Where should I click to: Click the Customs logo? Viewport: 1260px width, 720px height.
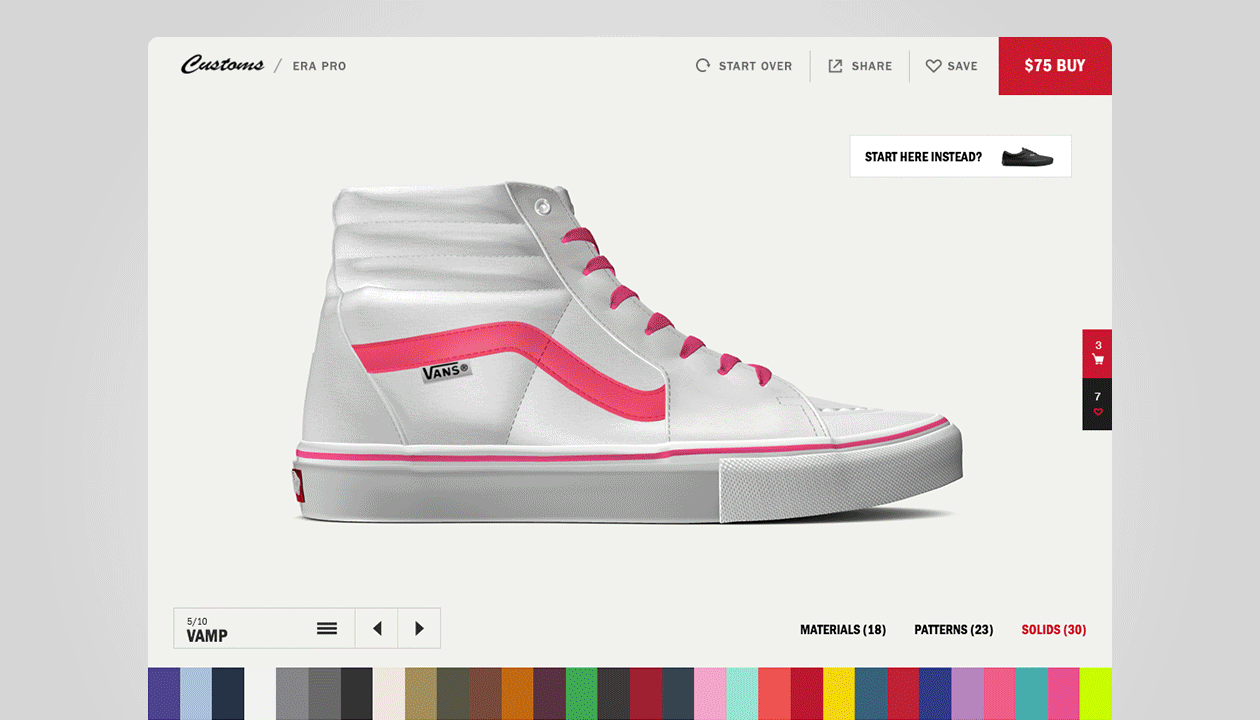click(x=221, y=64)
